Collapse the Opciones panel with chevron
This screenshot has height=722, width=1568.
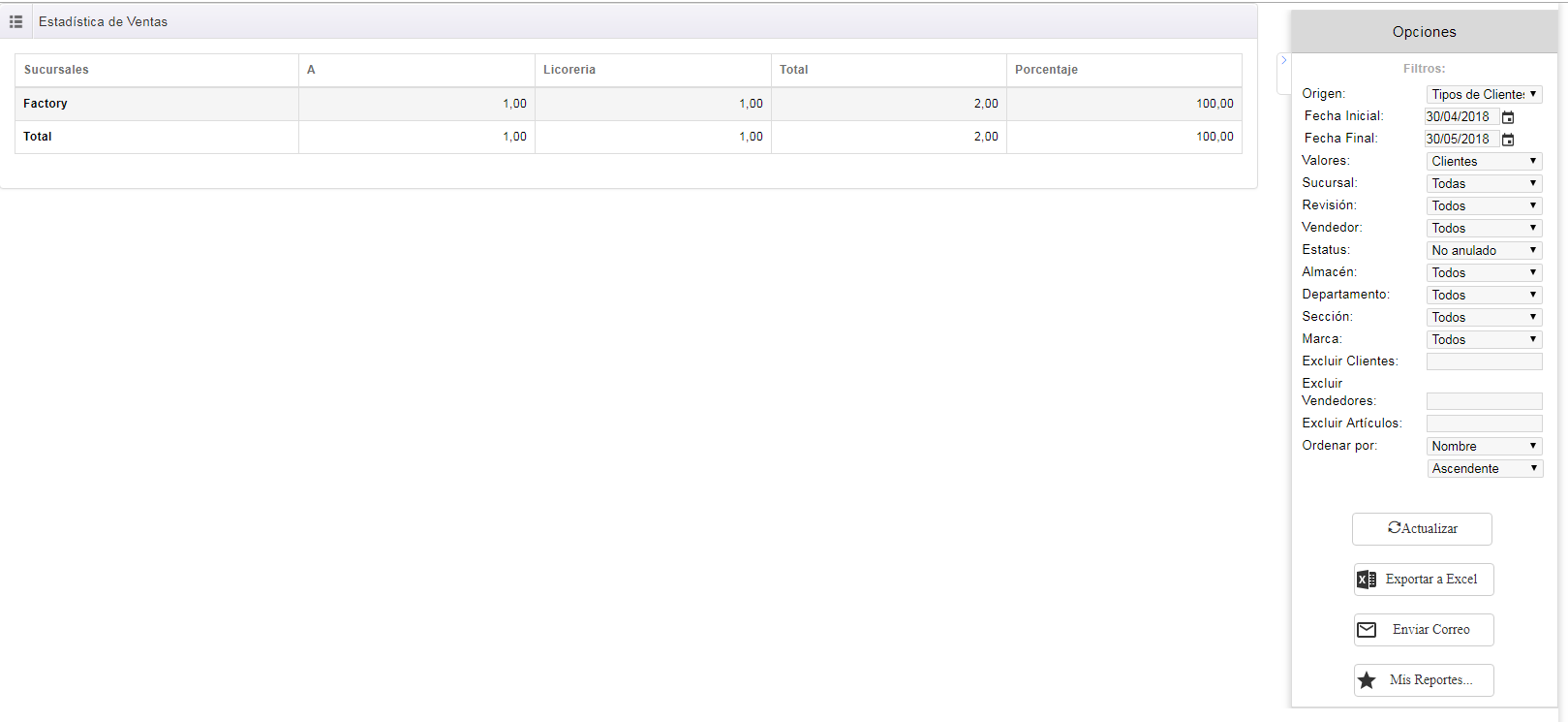click(x=1284, y=60)
